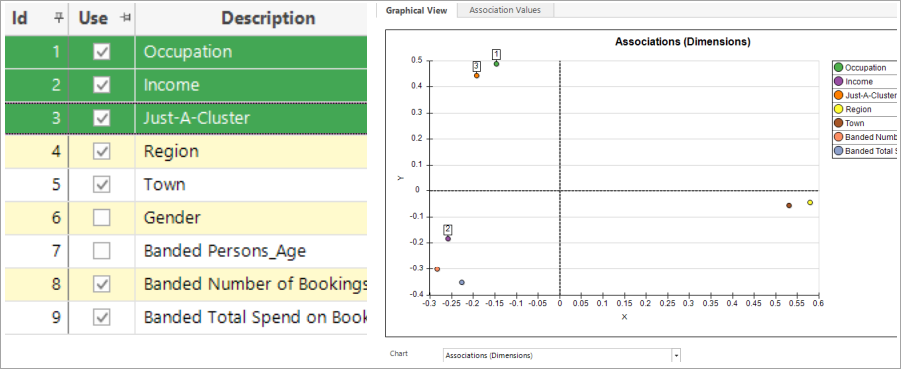The height and width of the screenshot is (369, 901).
Task: Click the Region legend label text
Action: pyautogui.click(x=858, y=109)
